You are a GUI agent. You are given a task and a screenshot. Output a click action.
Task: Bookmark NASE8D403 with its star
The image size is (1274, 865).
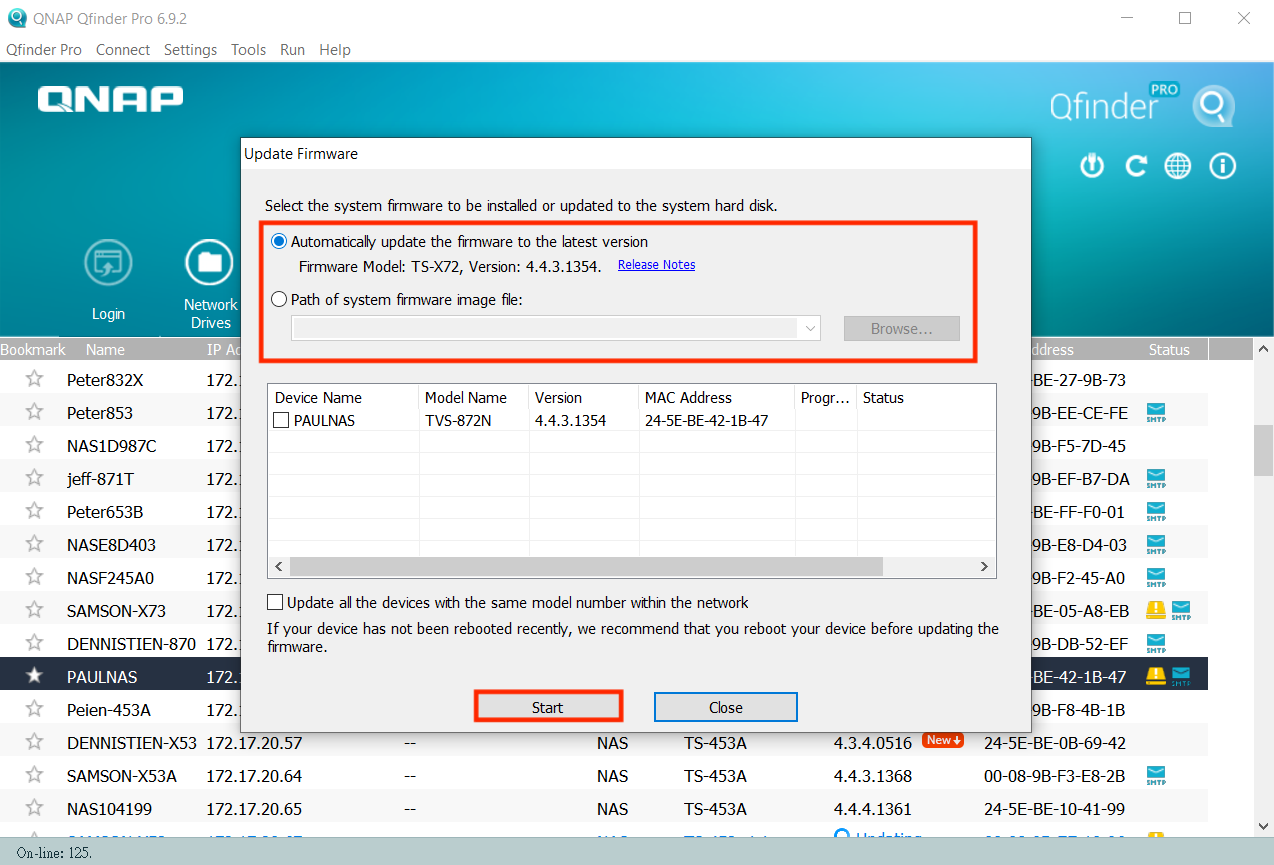click(35, 544)
